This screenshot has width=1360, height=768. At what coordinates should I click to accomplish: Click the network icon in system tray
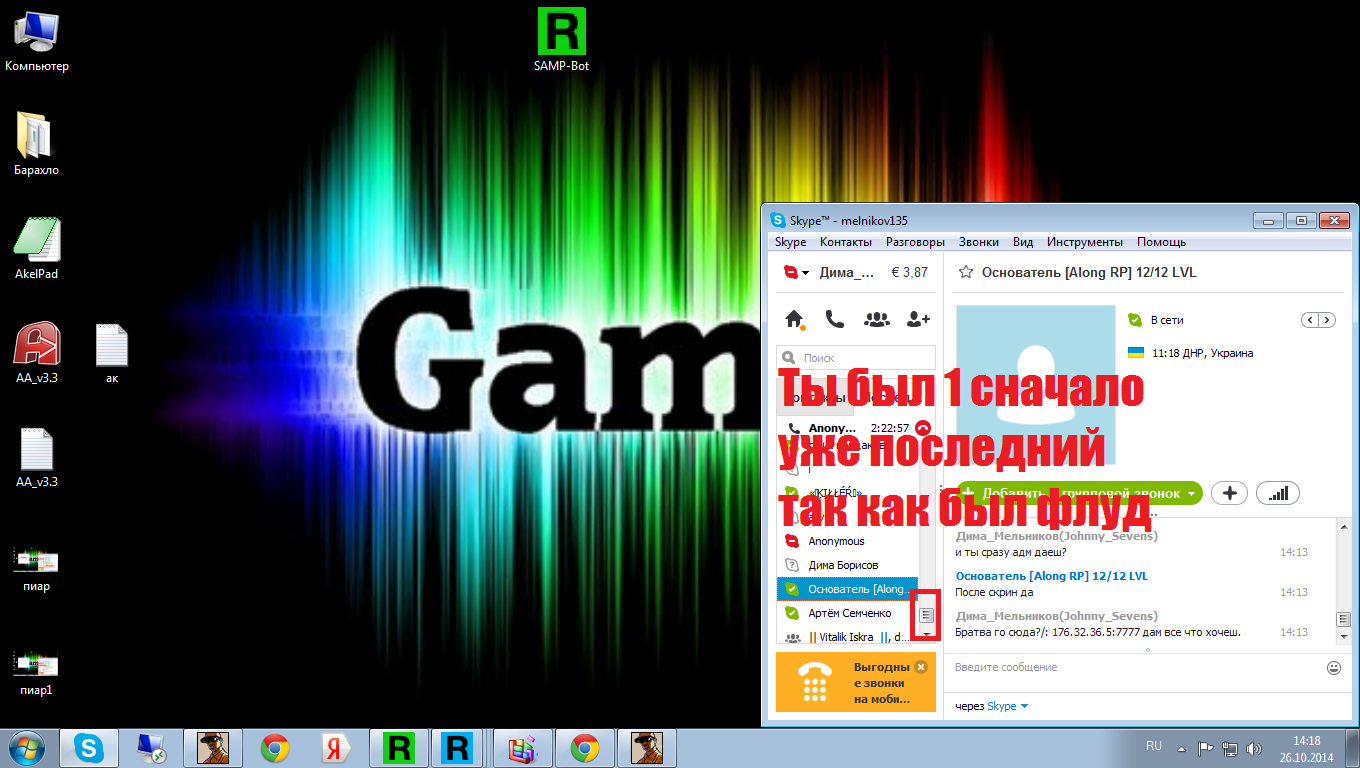[x=1230, y=748]
